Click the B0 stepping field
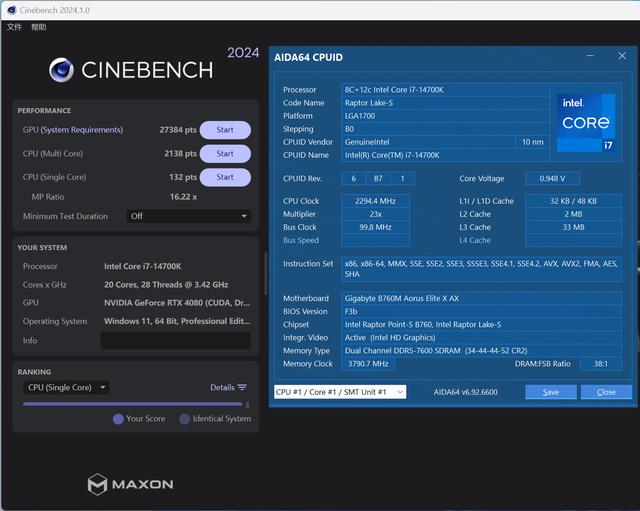Image resolution: width=640 pixels, height=511 pixels. [x=445, y=129]
